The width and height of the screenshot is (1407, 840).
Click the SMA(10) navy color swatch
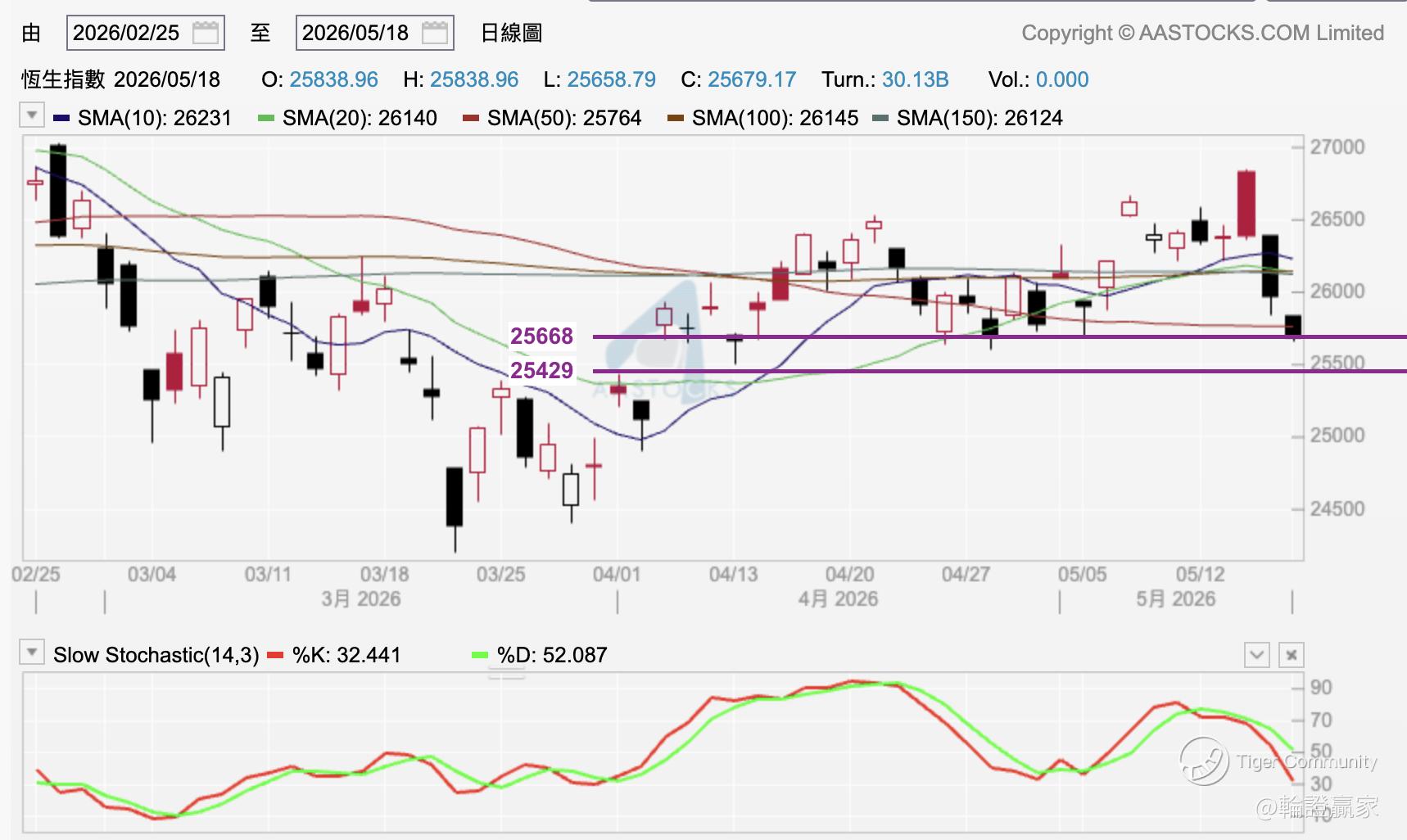tap(61, 118)
